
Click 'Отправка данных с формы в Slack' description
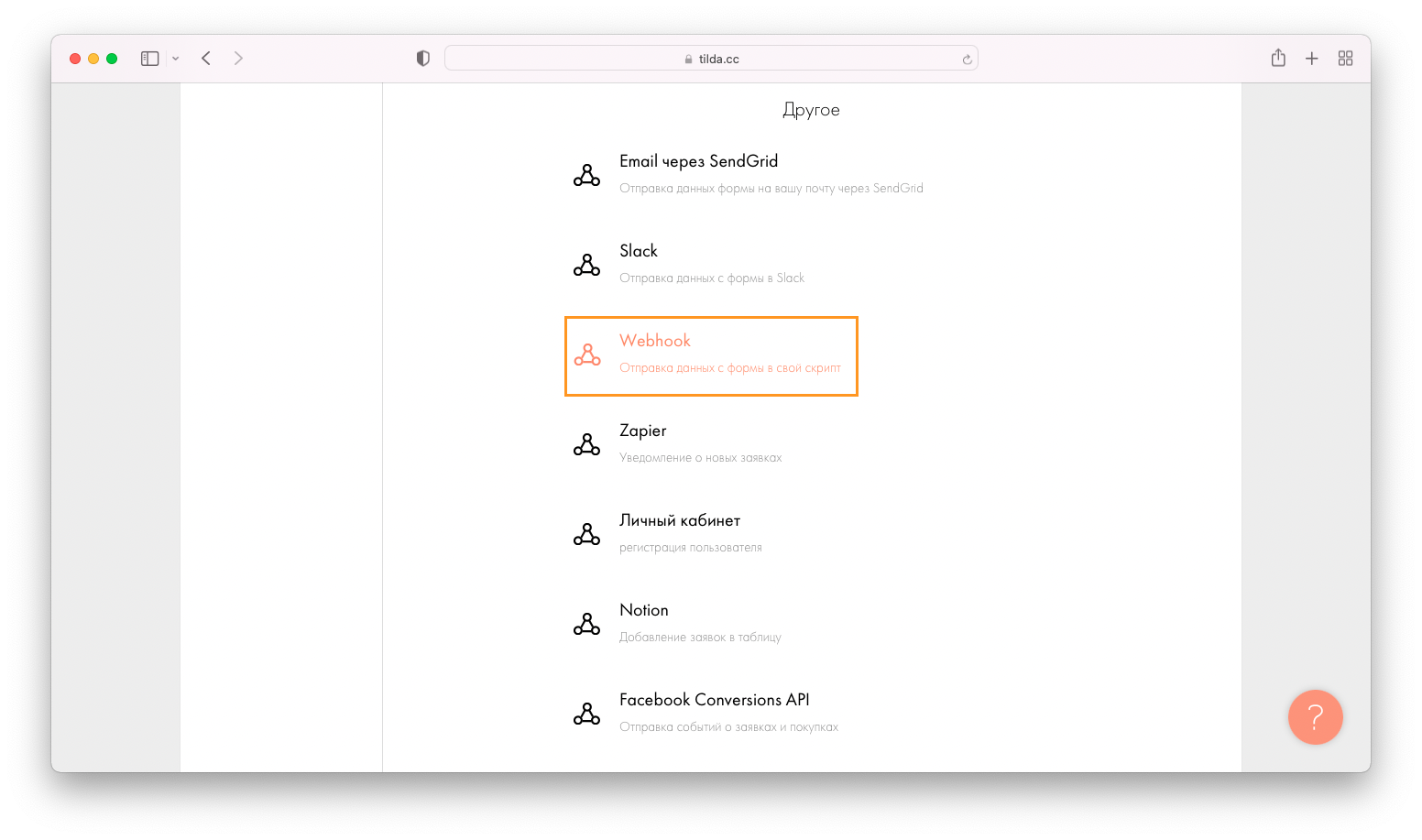tap(712, 278)
